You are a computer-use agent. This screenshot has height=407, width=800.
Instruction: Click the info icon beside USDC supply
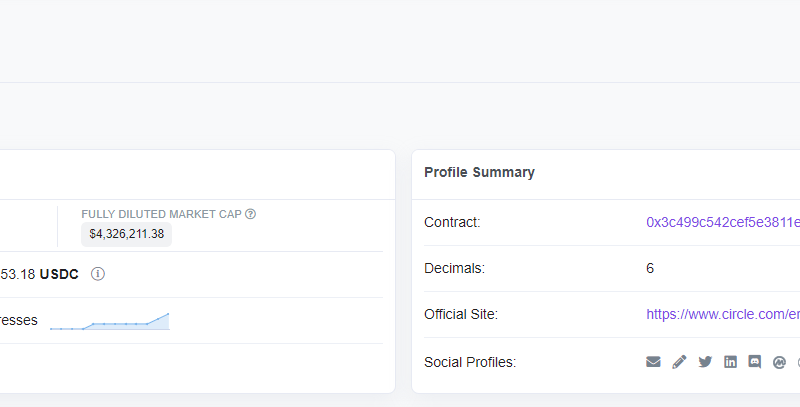coord(98,274)
